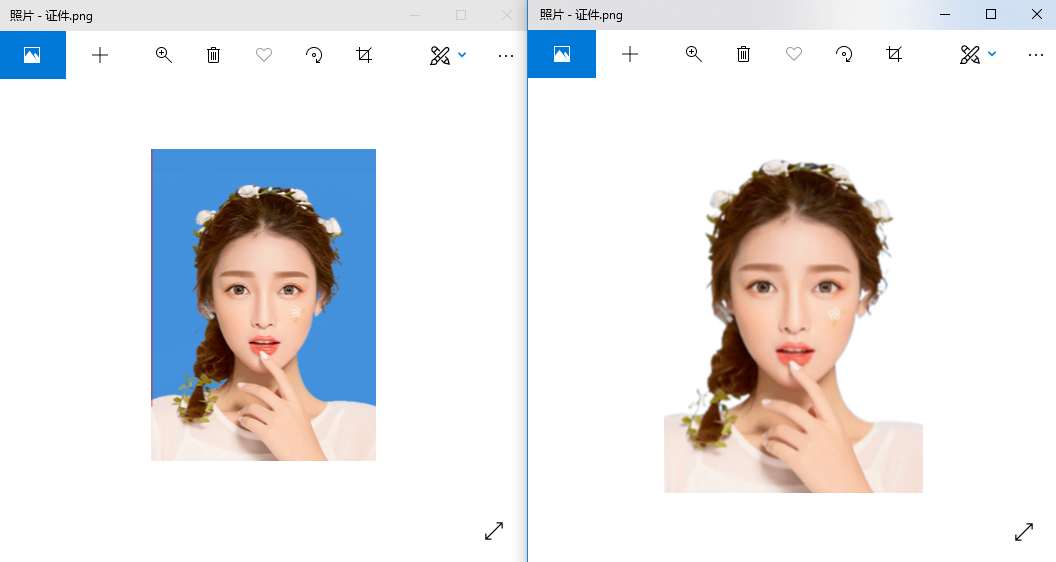The height and width of the screenshot is (562, 1056).
Task: Click the plus 'Add to' icon in the right window
Action: pos(630,55)
